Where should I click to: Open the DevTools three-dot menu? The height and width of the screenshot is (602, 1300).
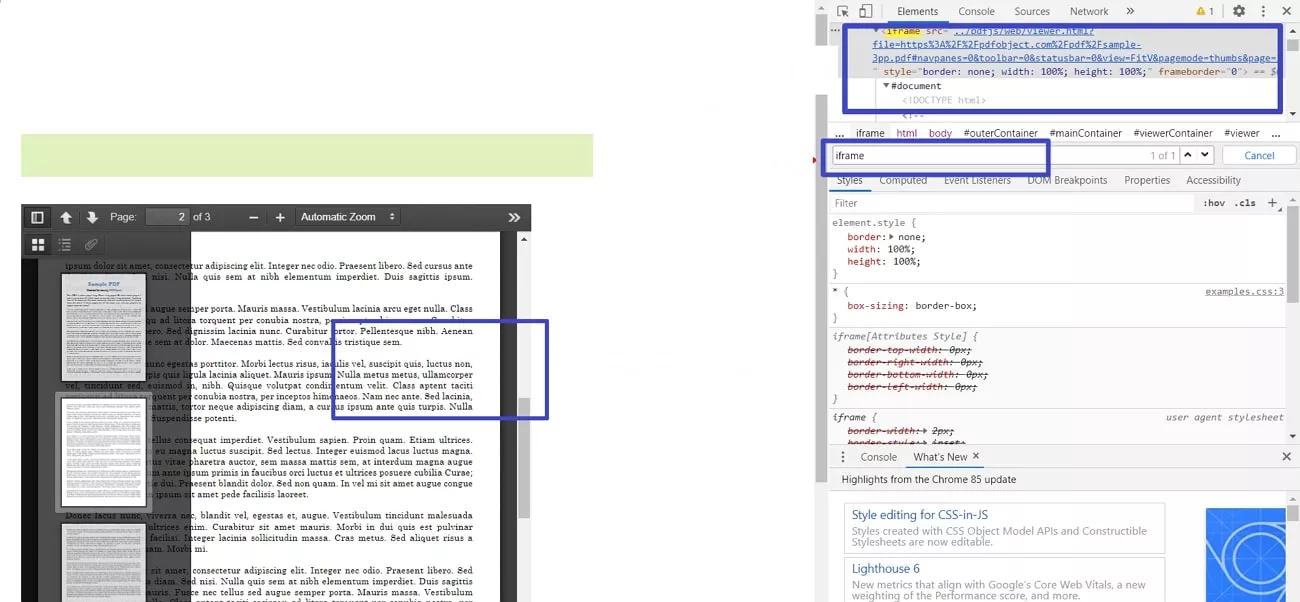click(x=1263, y=11)
